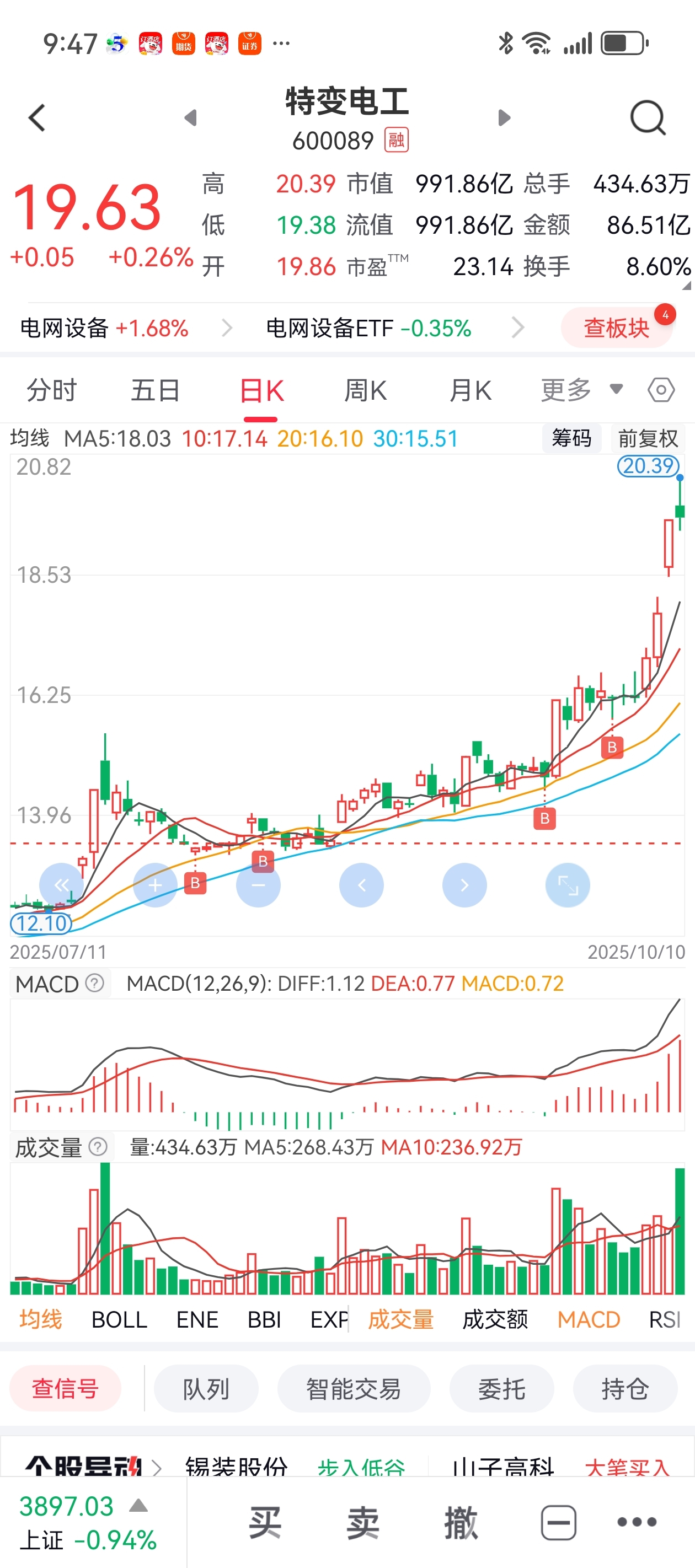Expand quote details corner triangle
The width and height of the screenshot is (695, 1568).
(687, 286)
